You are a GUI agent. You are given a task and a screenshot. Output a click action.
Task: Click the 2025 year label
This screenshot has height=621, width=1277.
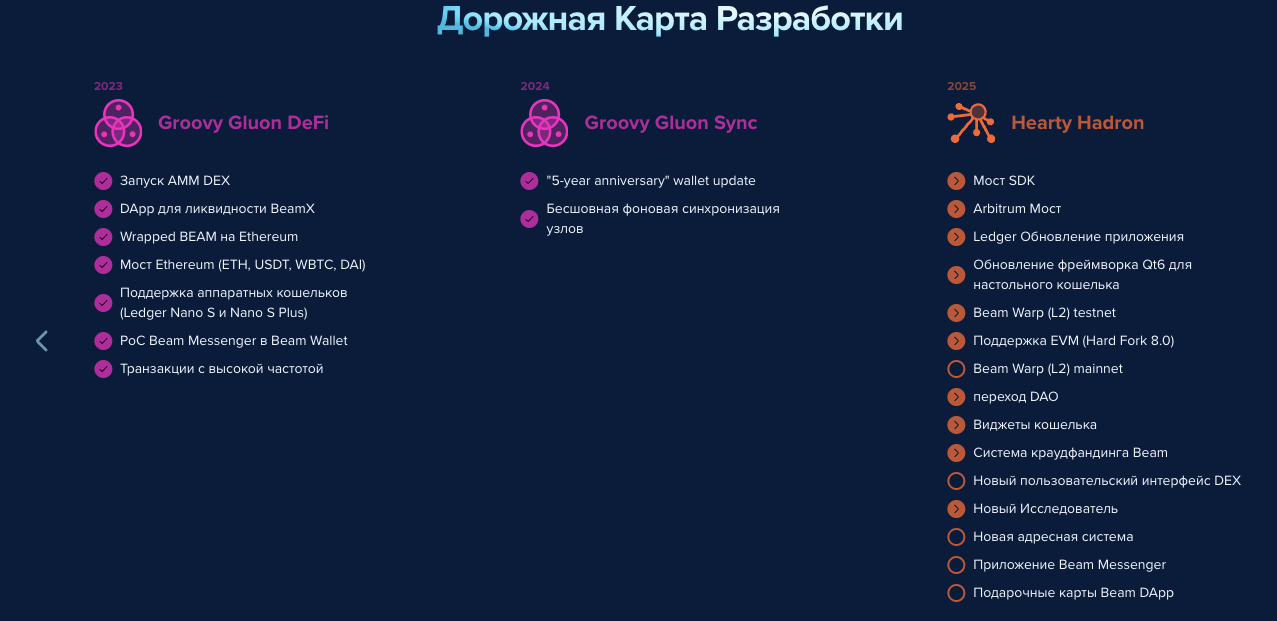962,86
